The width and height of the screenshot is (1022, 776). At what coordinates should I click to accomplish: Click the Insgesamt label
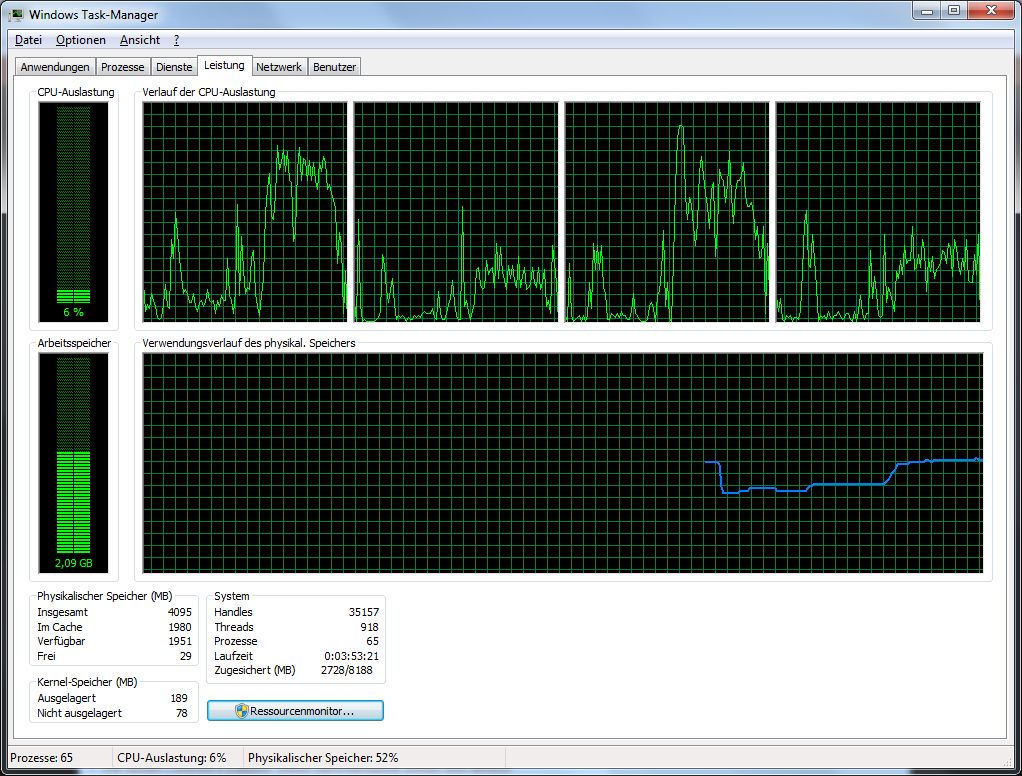coord(63,612)
